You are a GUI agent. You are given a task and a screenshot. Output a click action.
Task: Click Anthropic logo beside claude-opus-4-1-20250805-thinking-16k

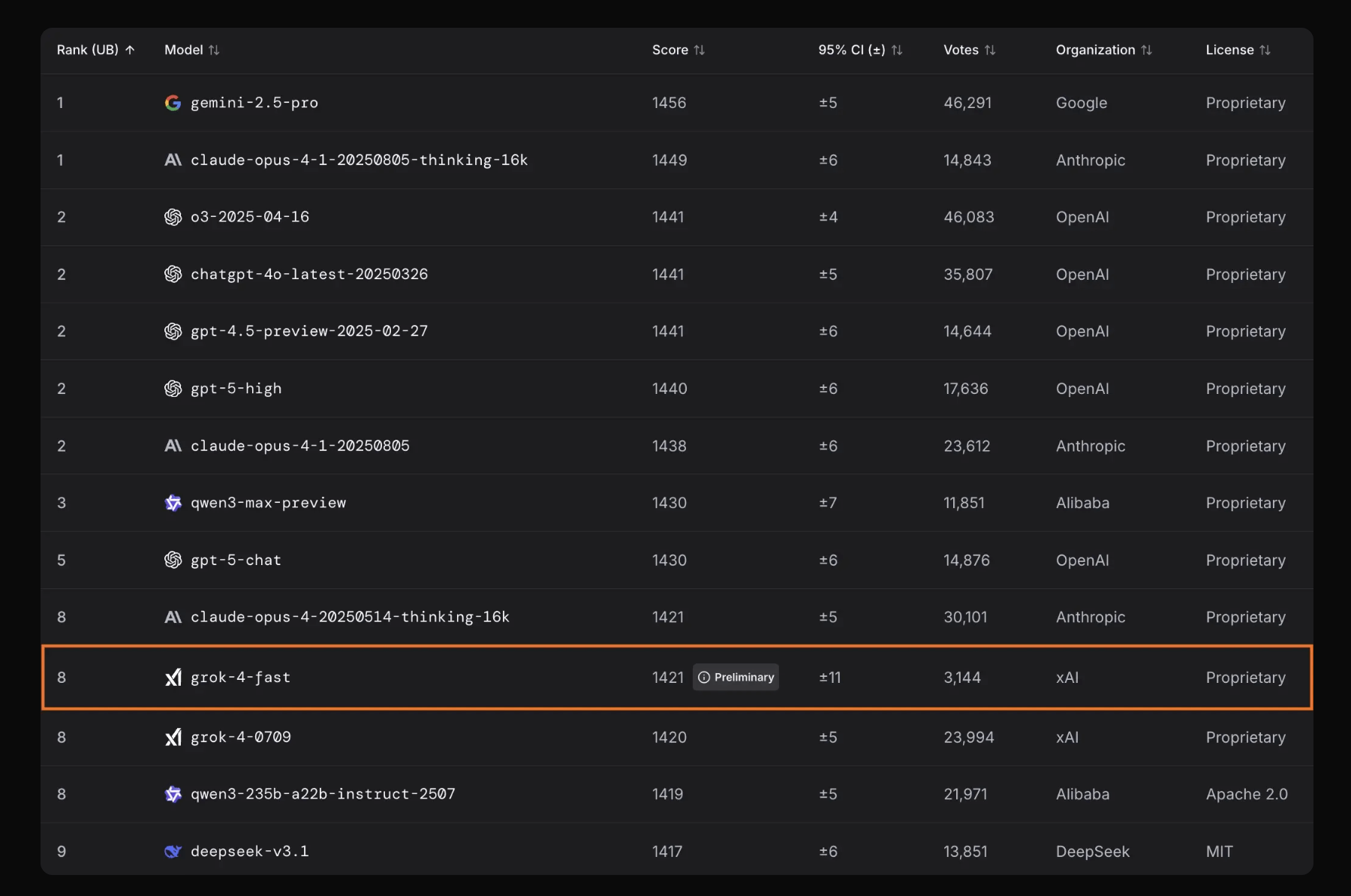173,160
